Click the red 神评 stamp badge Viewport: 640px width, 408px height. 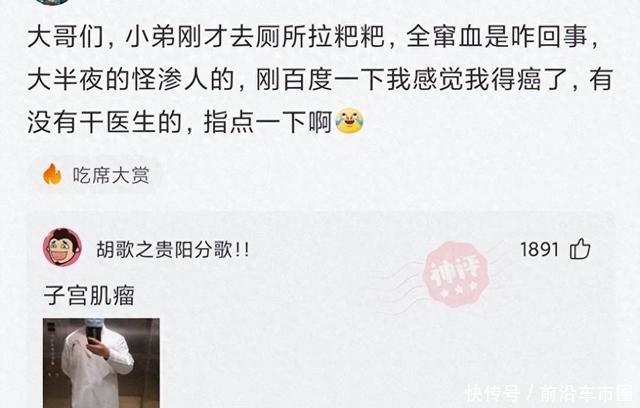(x=456, y=274)
